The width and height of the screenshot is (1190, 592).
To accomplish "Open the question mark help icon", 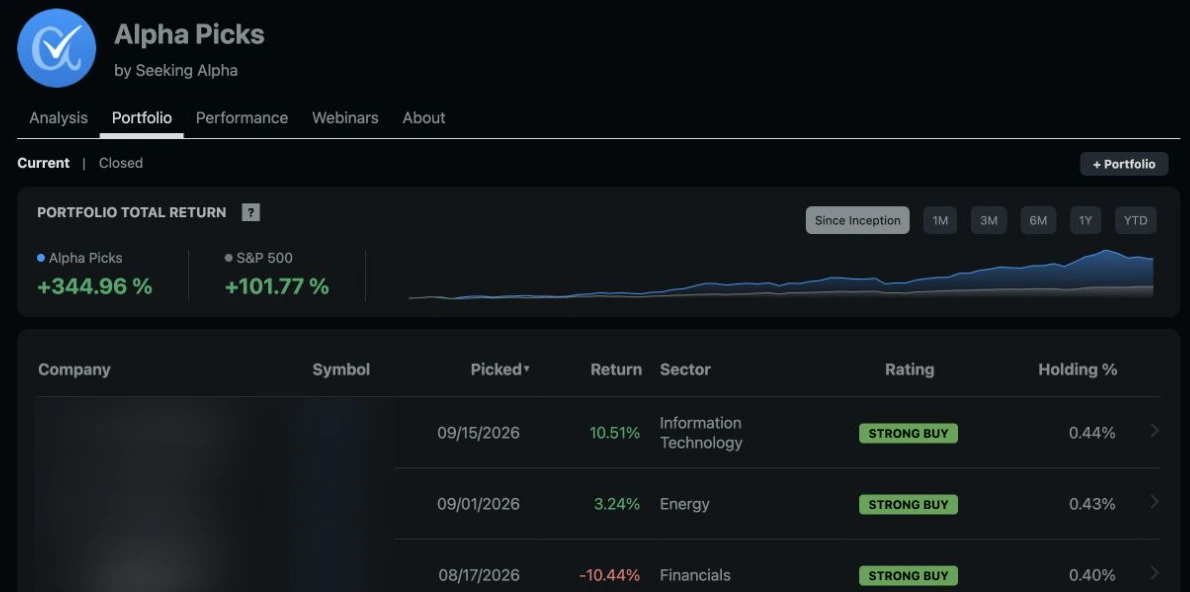I will [250, 213].
